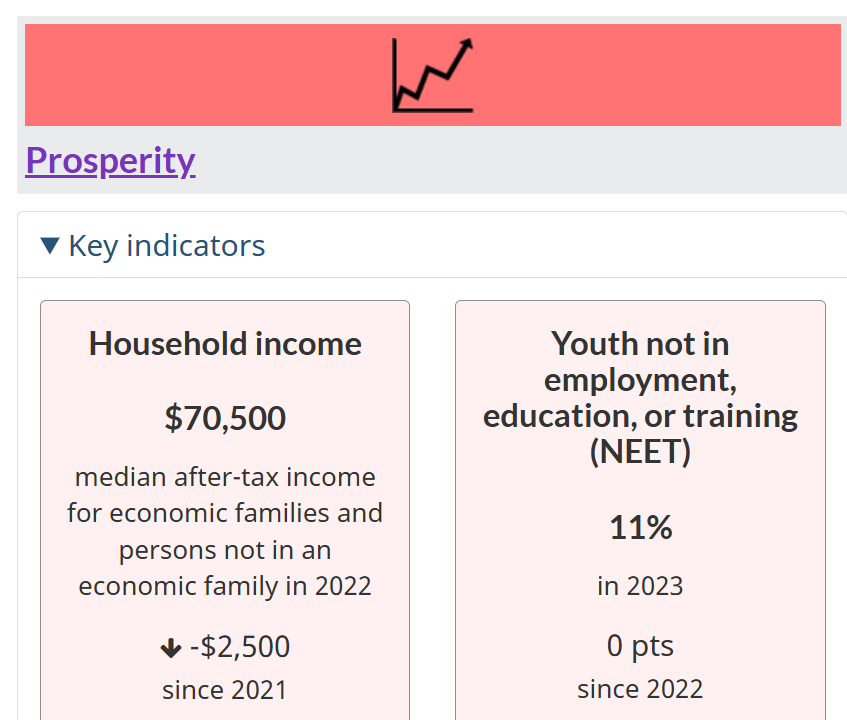Click the since 2022 label
The width and height of the screenshot is (847, 720).
tap(640, 689)
